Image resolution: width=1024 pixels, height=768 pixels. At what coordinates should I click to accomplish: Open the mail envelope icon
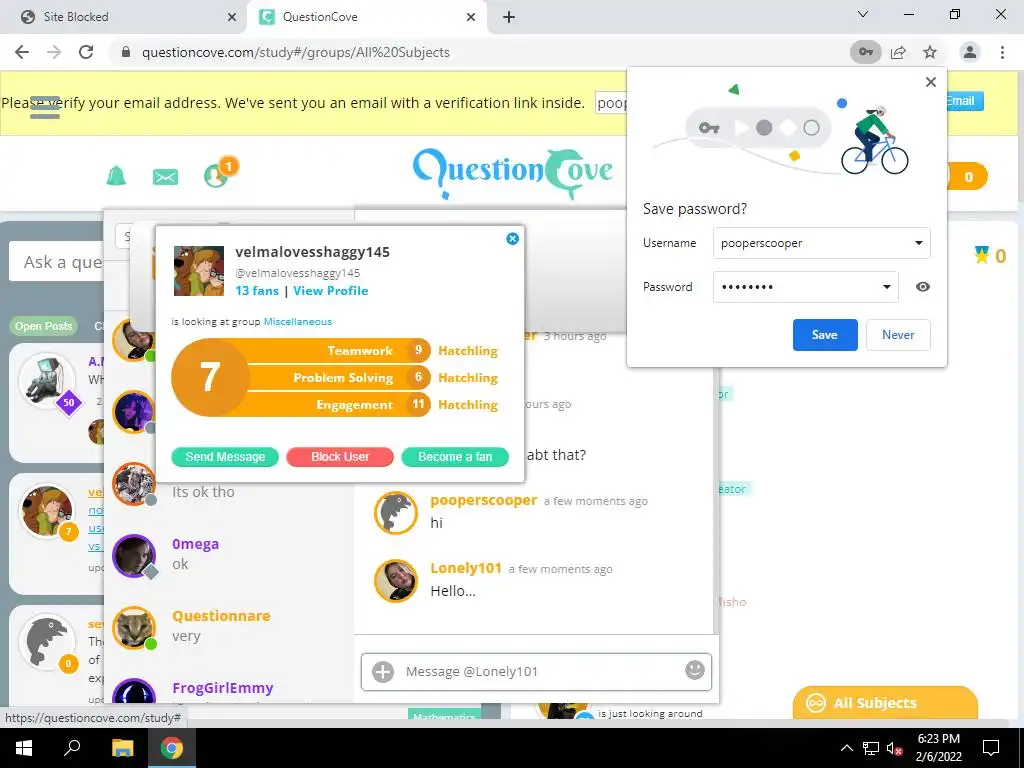tap(165, 177)
